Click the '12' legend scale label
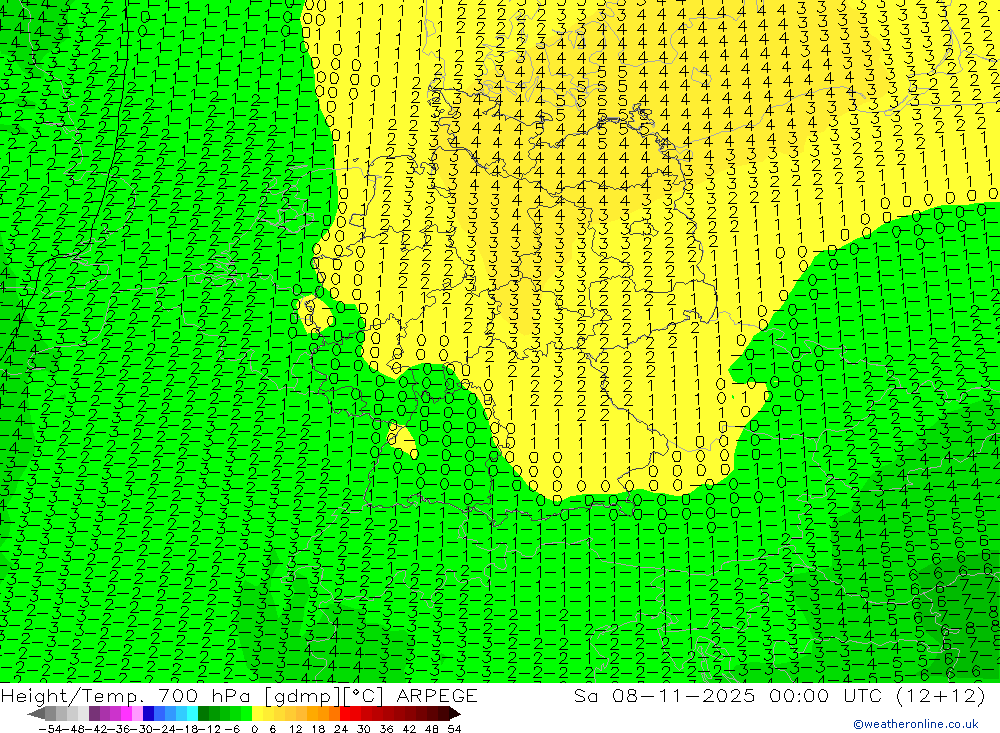Viewport: 1000px width, 733px height. [x=295, y=729]
